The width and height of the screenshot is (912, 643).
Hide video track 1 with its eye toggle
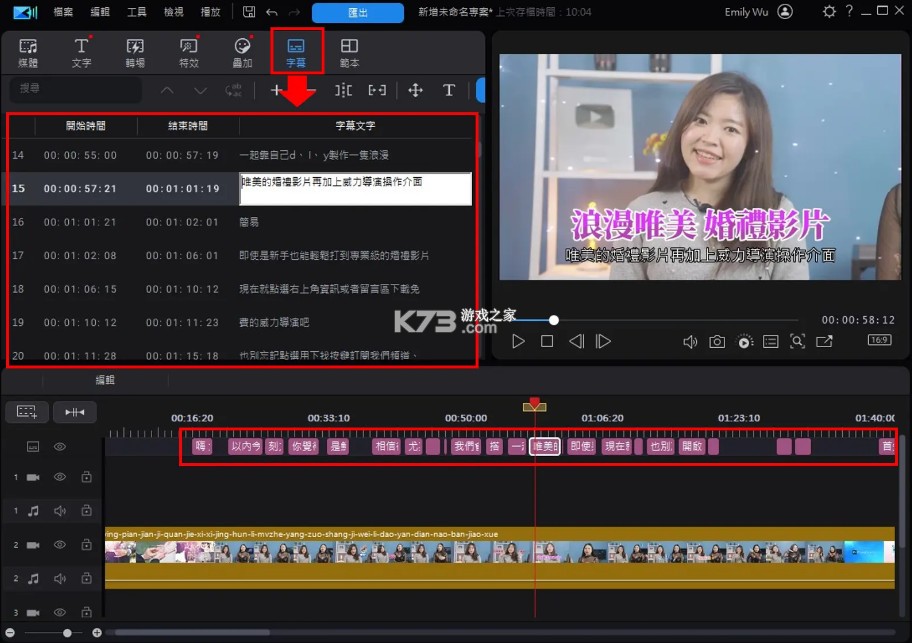pos(58,477)
